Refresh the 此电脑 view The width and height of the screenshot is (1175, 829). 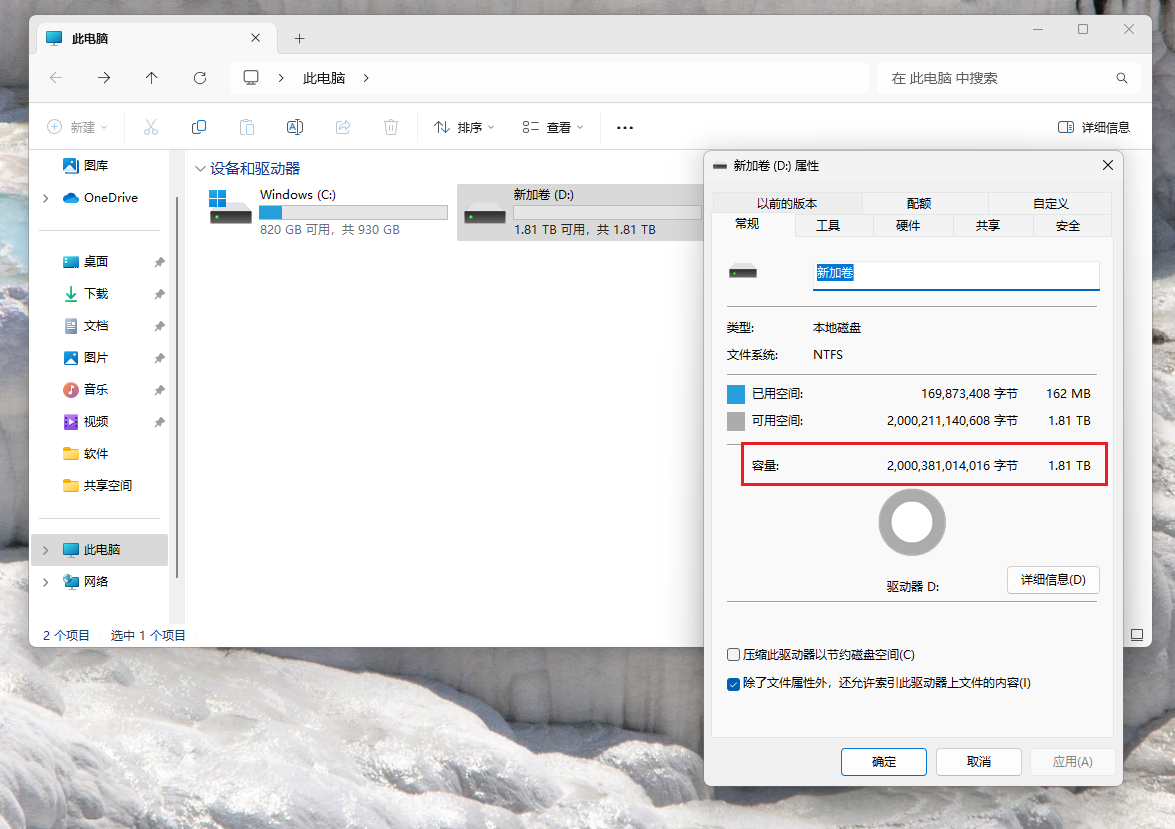pos(199,78)
